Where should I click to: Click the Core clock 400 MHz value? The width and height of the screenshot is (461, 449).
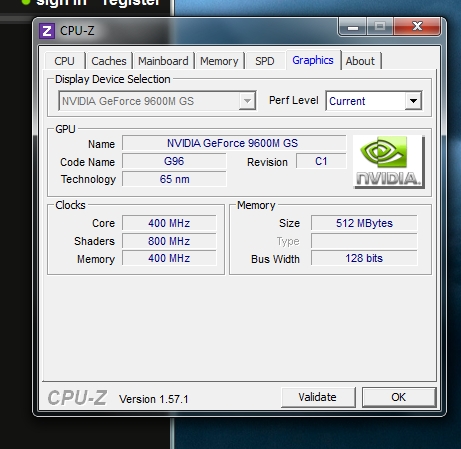pyautogui.click(x=169, y=223)
